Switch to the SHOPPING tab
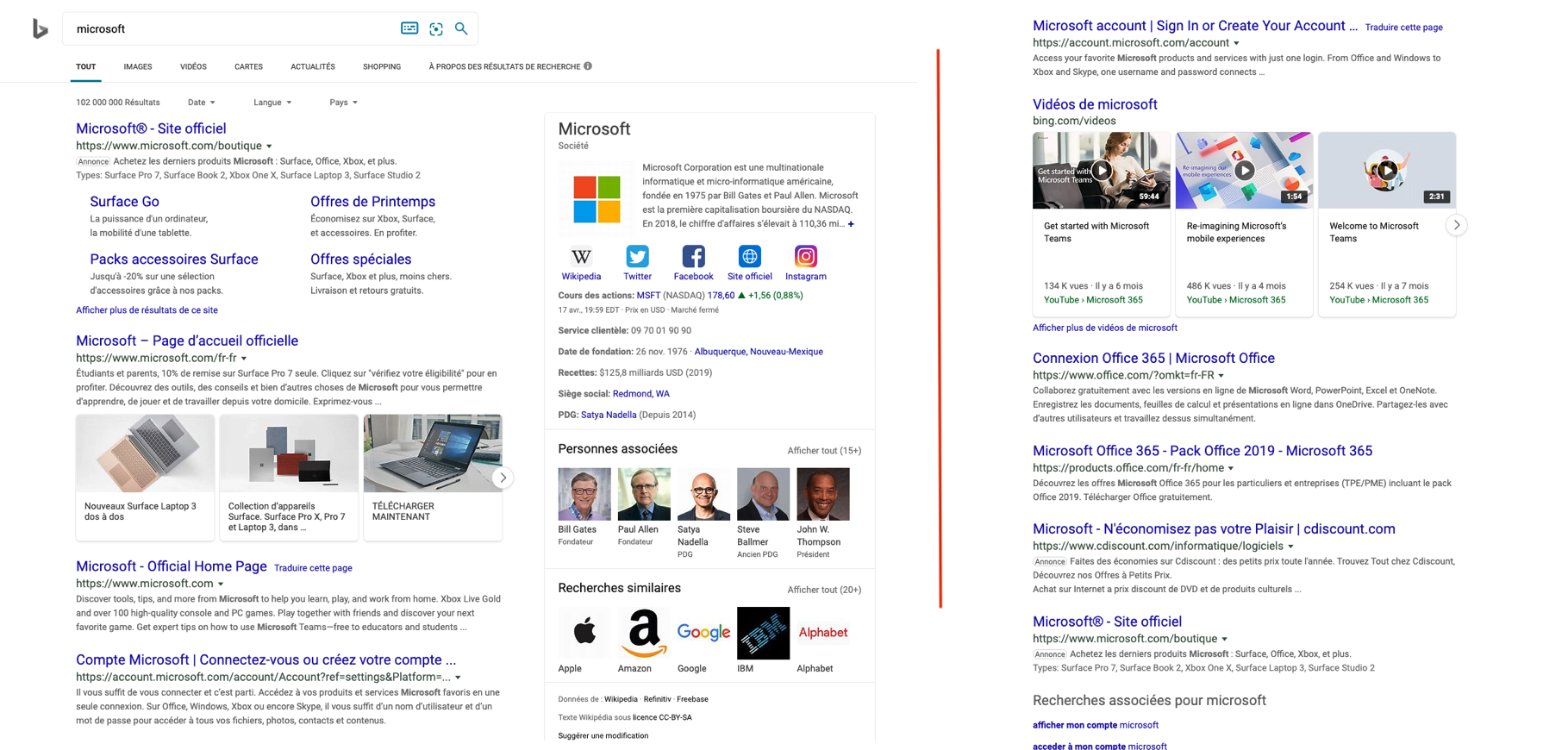The image size is (1568, 750). 382,66
